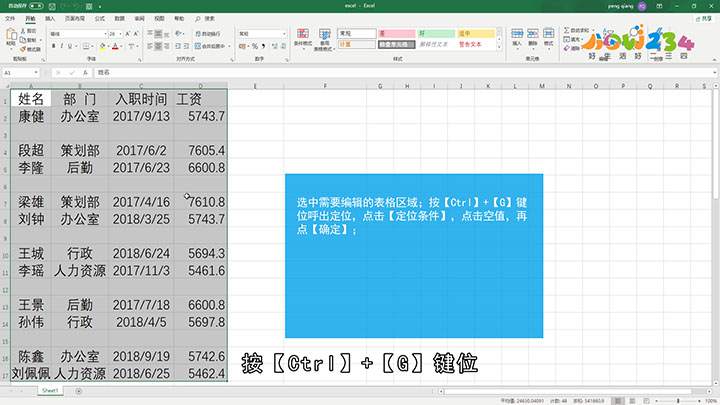This screenshot has width=720, height=405.
Task: Click the Page Layout view icon in status bar
Action: tap(632, 401)
